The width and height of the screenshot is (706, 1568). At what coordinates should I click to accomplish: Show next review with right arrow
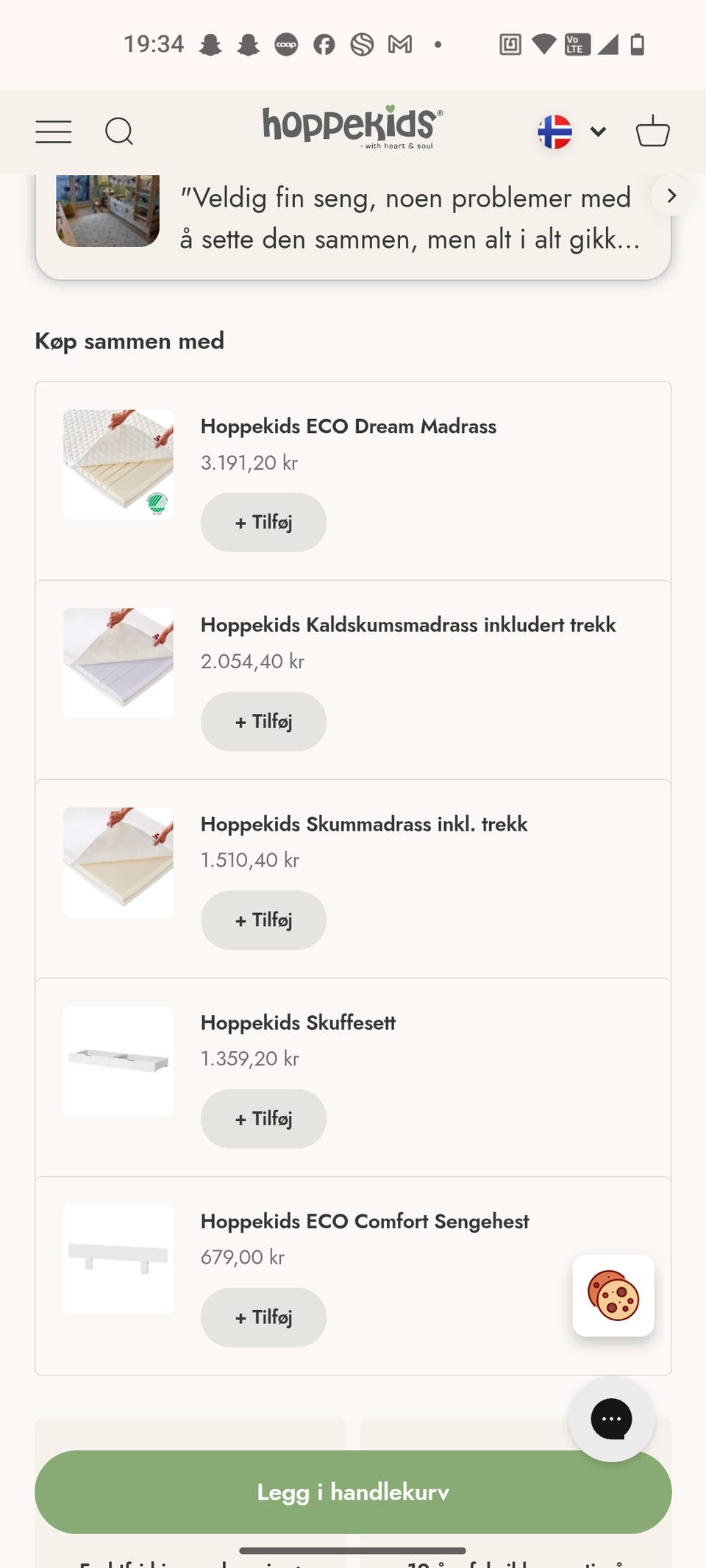point(671,196)
